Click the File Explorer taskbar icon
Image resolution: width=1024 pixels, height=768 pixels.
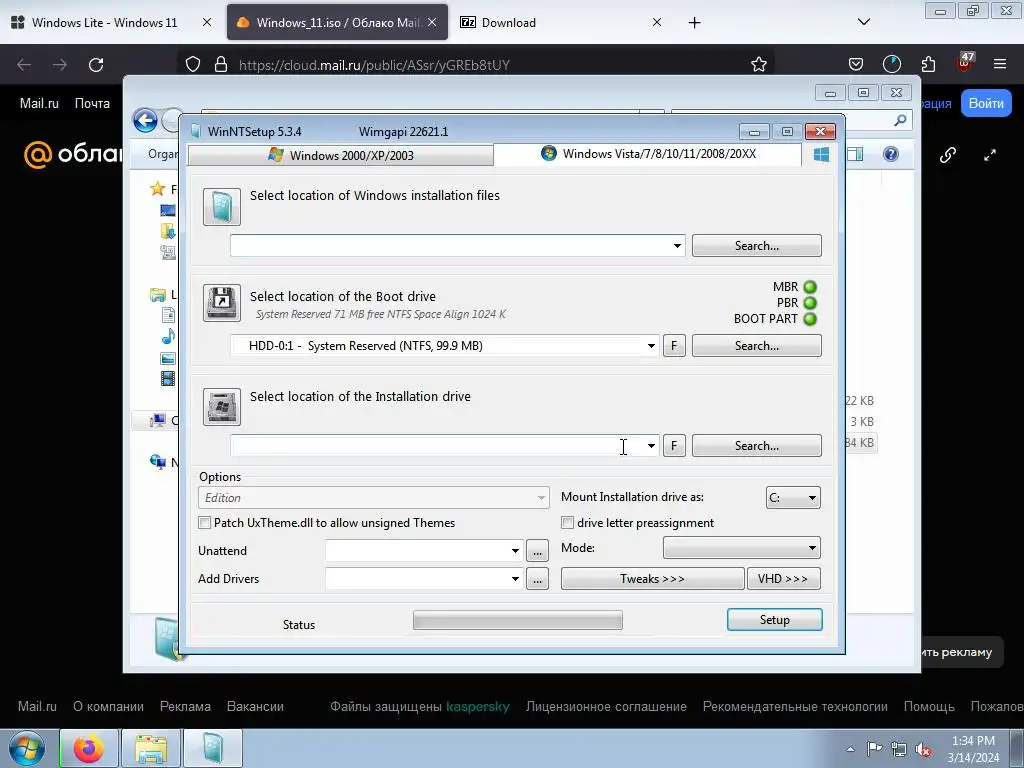click(x=151, y=748)
